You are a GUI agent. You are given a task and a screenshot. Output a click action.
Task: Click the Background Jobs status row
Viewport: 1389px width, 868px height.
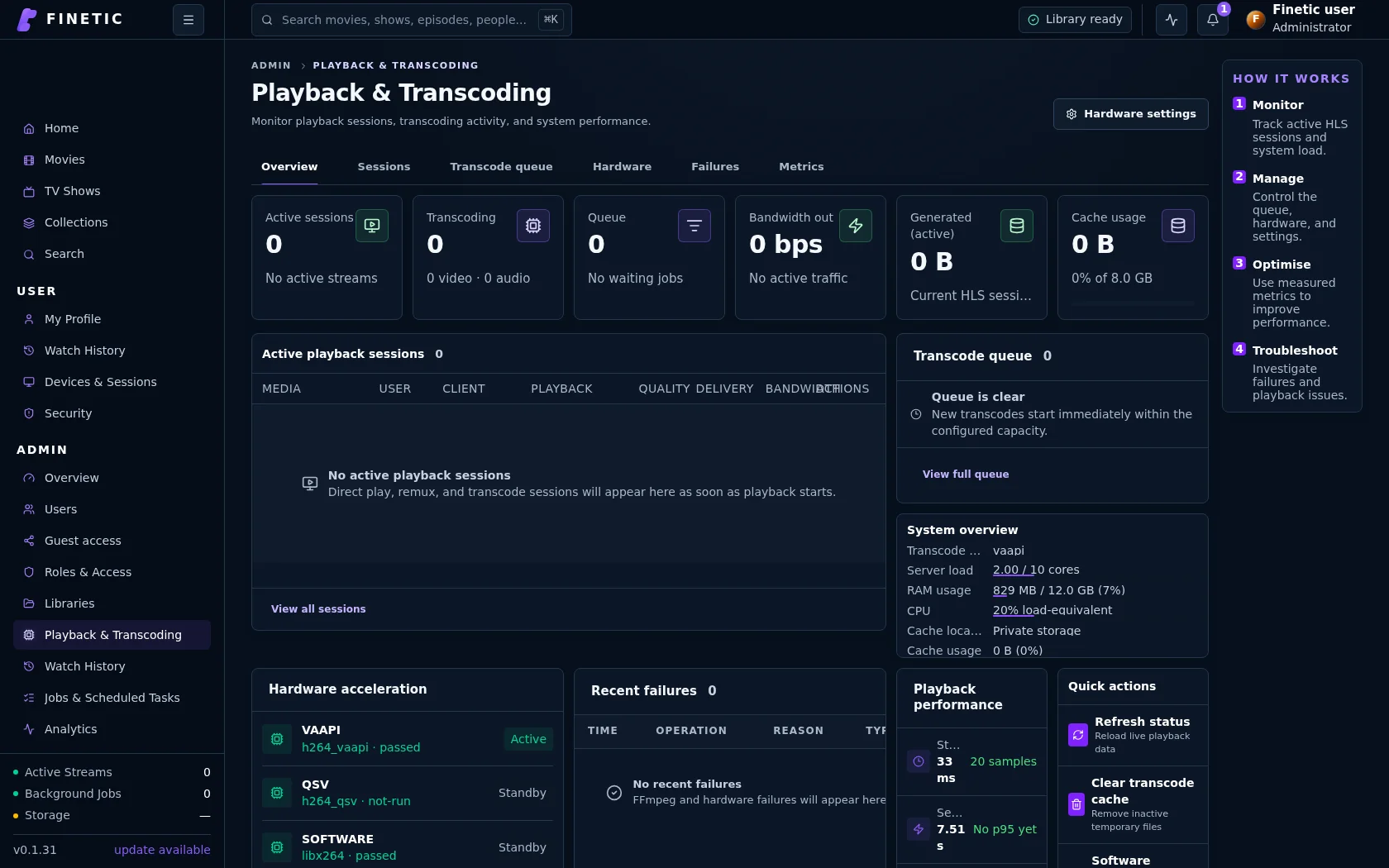[x=112, y=794]
